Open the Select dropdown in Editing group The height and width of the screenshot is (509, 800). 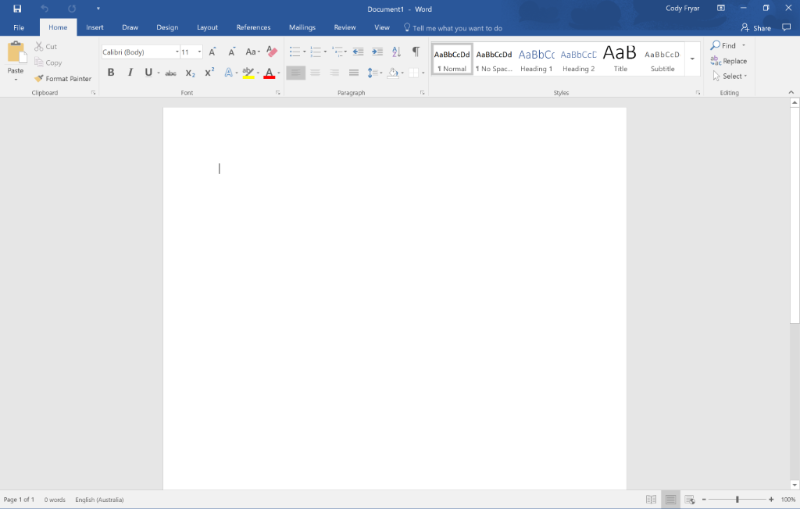pyautogui.click(x=730, y=76)
